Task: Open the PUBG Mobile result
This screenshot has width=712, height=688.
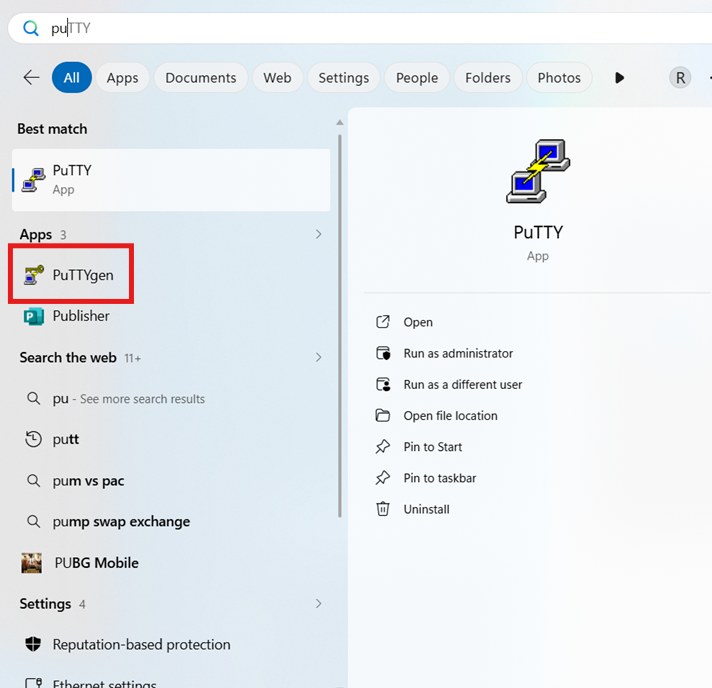Action: click(171, 563)
